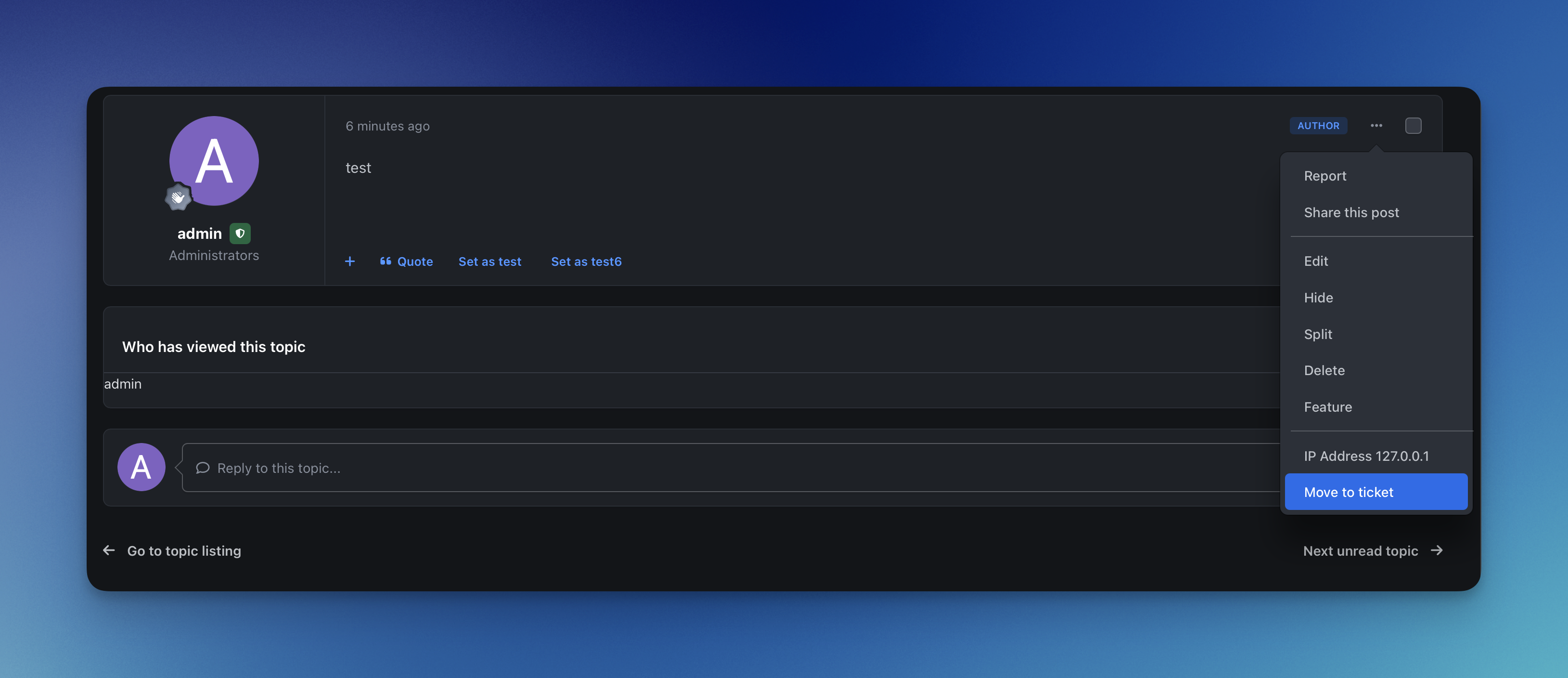Click the green moderator shield icon
This screenshot has height=678, width=1568.
(x=240, y=234)
